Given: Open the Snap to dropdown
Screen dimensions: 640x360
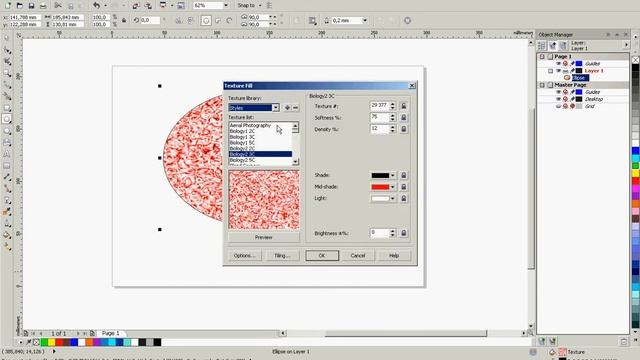Looking at the screenshot, I should pyautogui.click(x=260, y=5).
